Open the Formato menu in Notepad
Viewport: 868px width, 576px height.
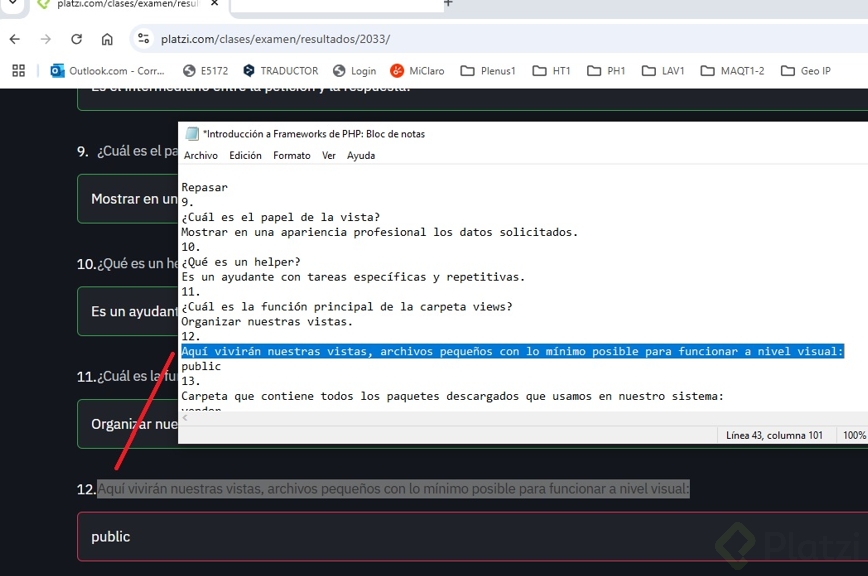(x=292, y=155)
